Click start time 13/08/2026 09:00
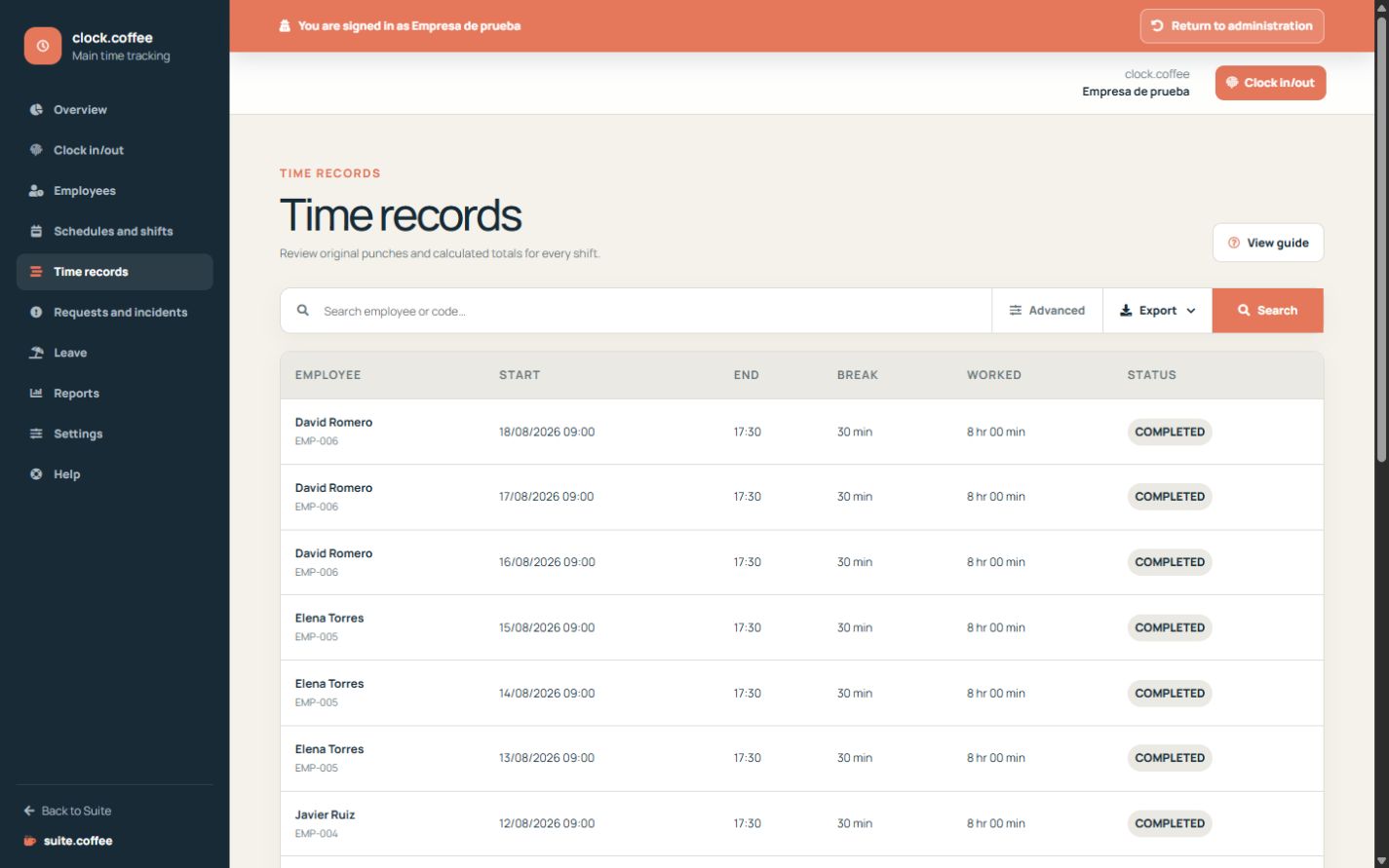This screenshot has height=868, width=1389. [547, 758]
